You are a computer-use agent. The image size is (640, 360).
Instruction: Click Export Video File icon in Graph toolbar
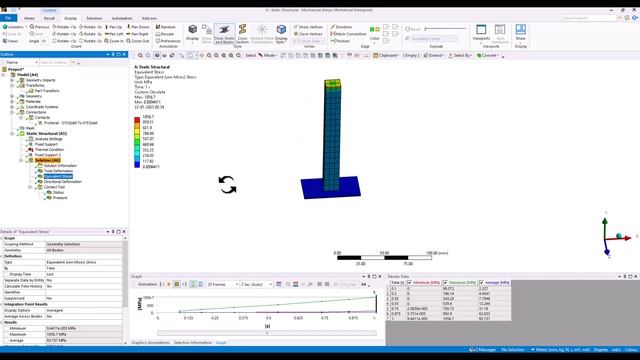[279, 284]
